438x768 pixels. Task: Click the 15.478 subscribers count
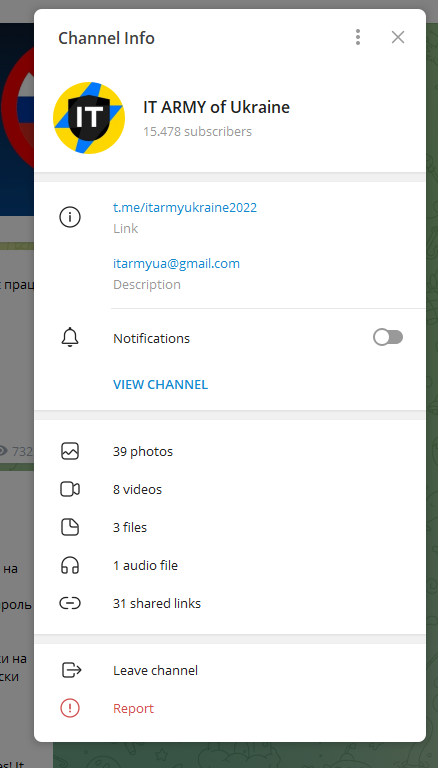(197, 132)
